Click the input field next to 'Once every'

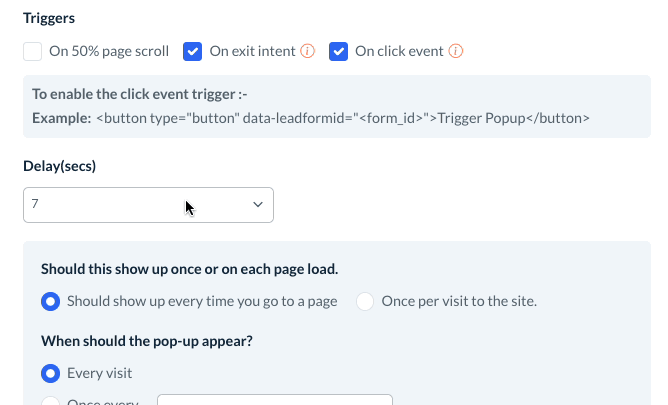(274, 400)
